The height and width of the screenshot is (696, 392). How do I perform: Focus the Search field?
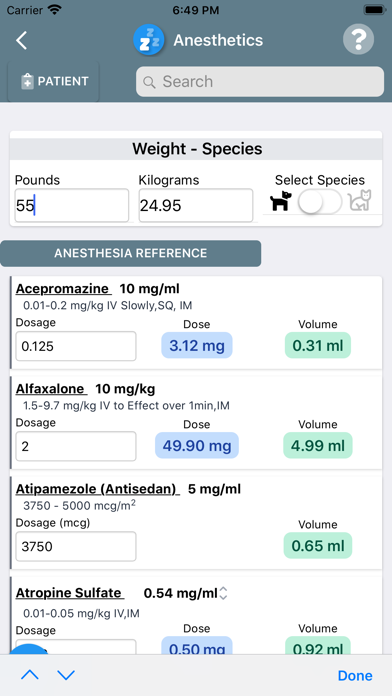260,82
